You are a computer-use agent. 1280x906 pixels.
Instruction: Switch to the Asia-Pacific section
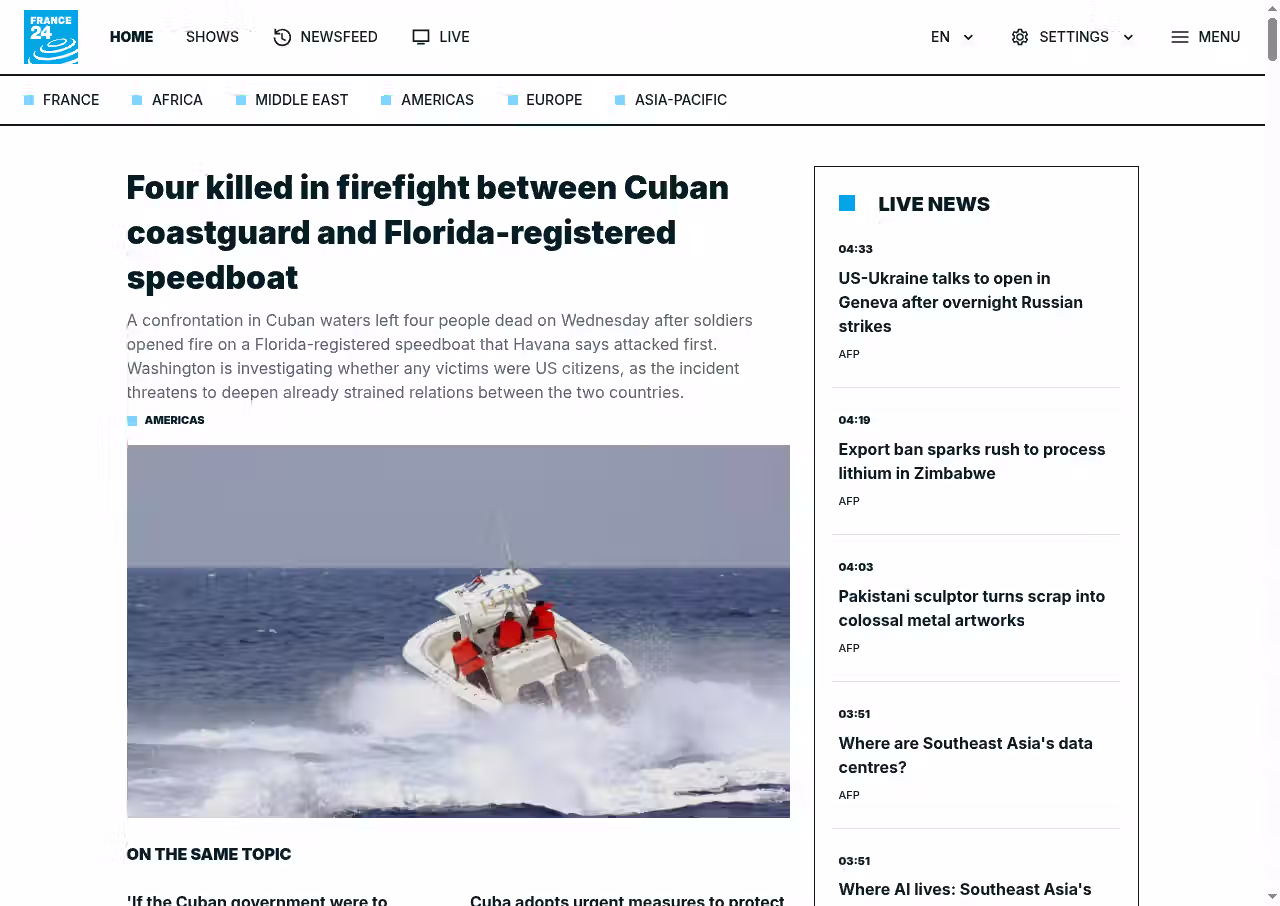[680, 100]
